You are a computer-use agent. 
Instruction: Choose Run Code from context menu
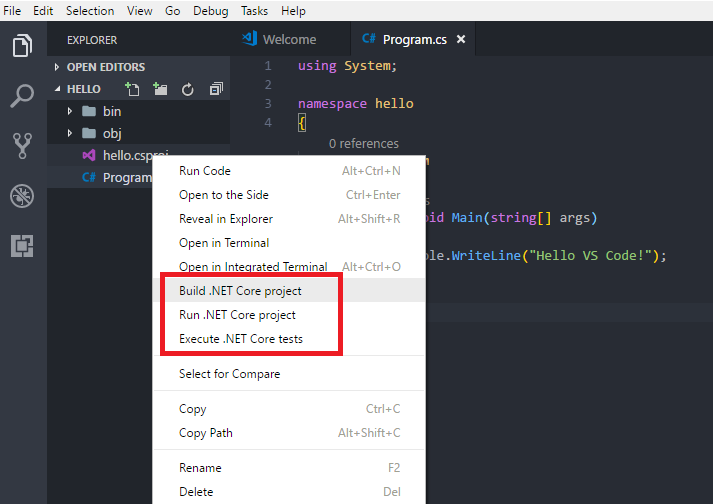coord(290,171)
